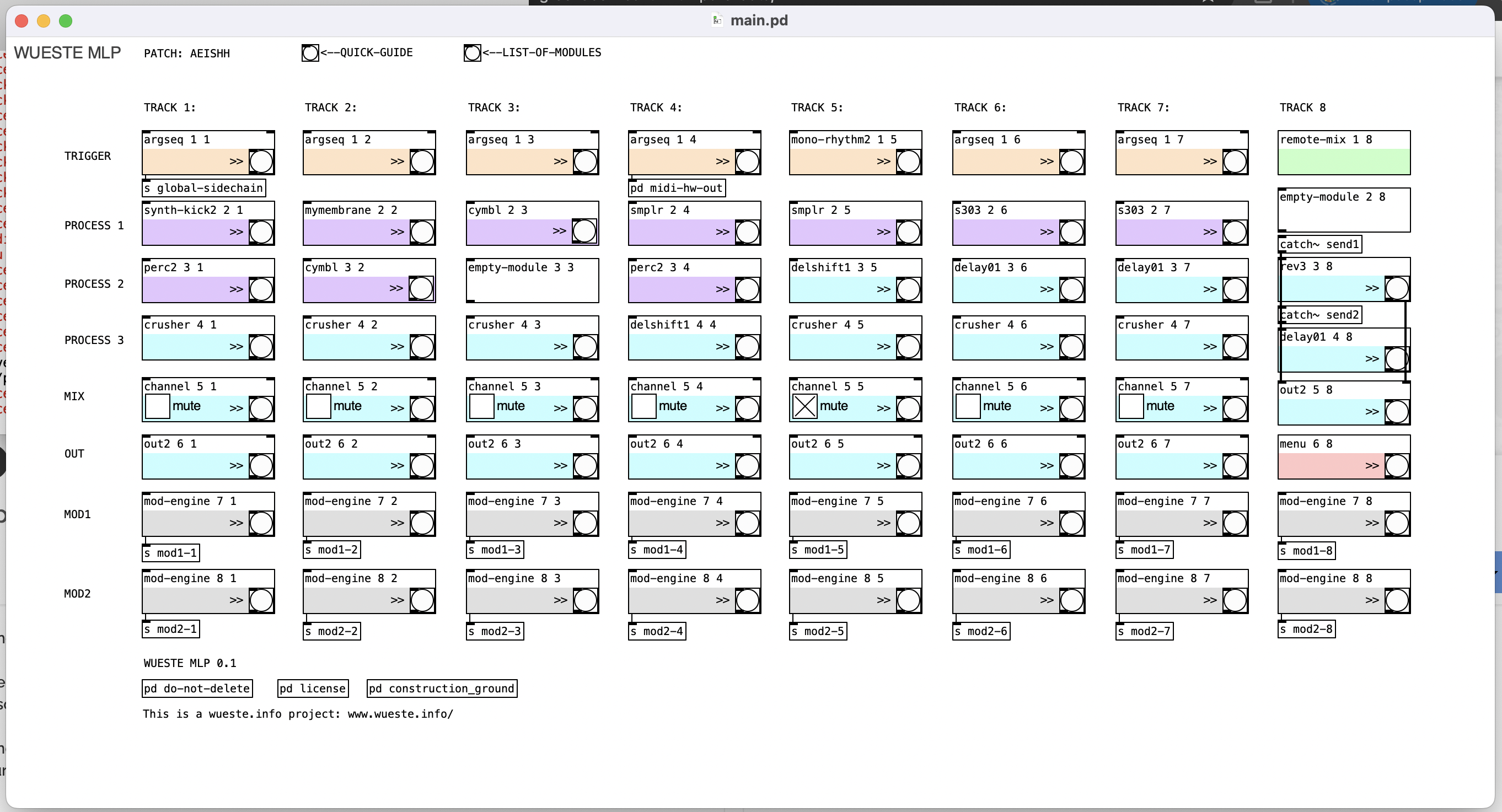Select the empty-module 3 3 box
The width and height of the screenshot is (1502, 812).
point(532,281)
